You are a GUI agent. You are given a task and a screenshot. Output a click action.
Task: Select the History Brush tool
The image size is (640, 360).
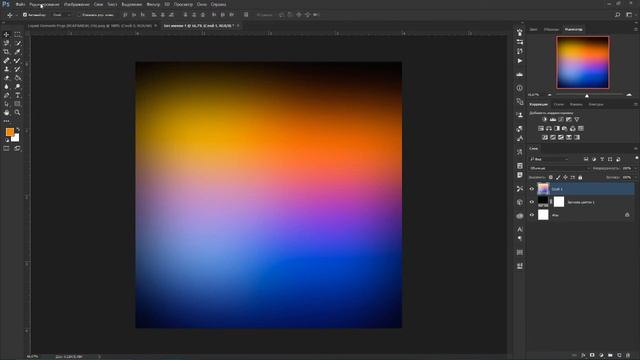click(18, 69)
